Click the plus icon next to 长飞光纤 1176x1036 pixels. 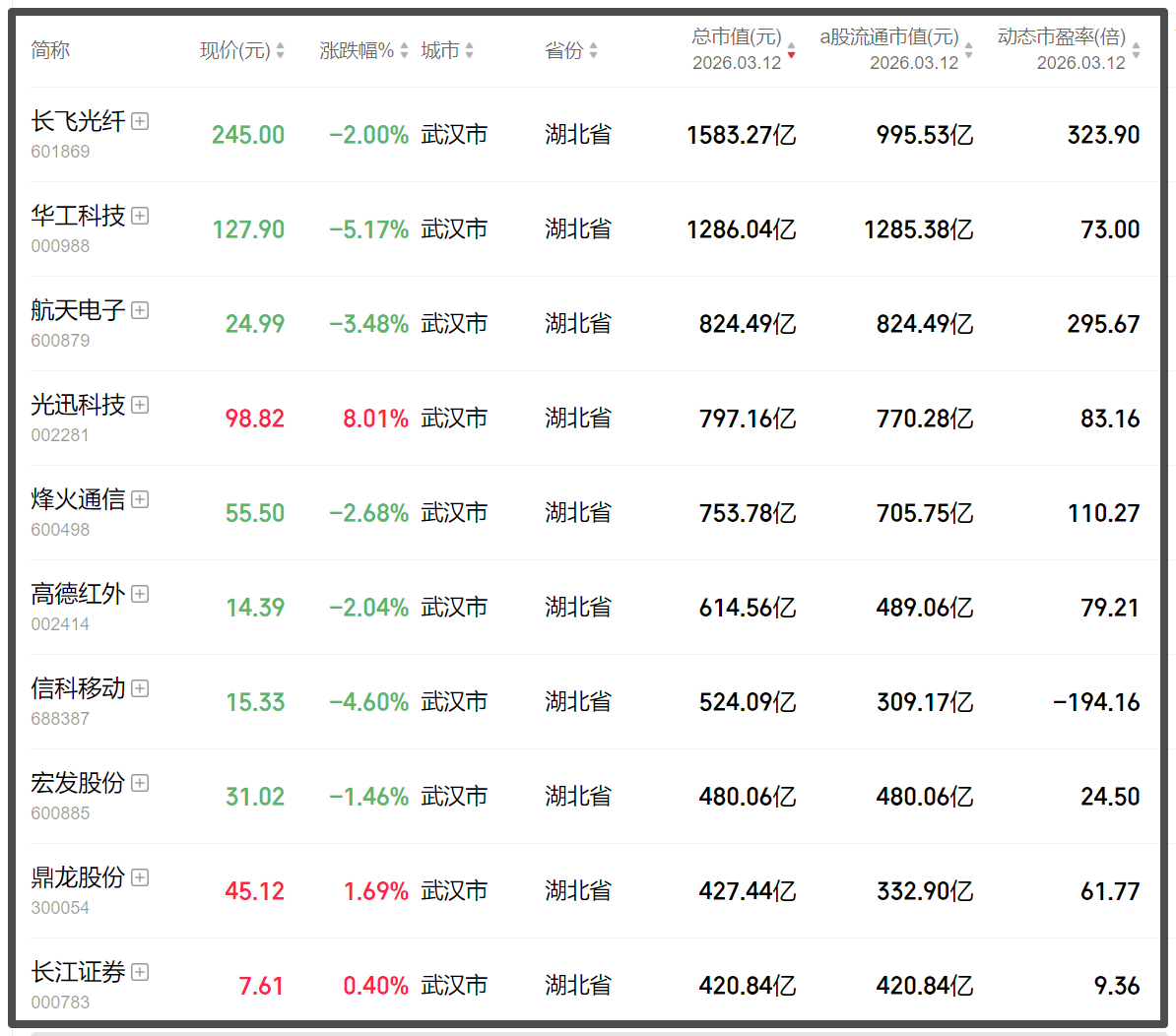coord(140,121)
